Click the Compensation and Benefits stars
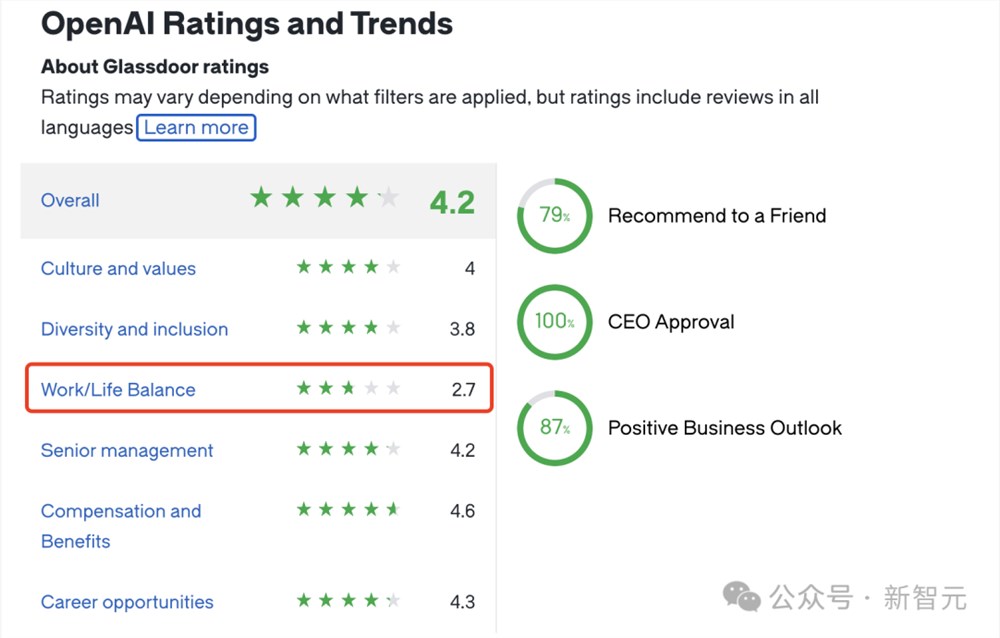 pyautogui.click(x=348, y=510)
